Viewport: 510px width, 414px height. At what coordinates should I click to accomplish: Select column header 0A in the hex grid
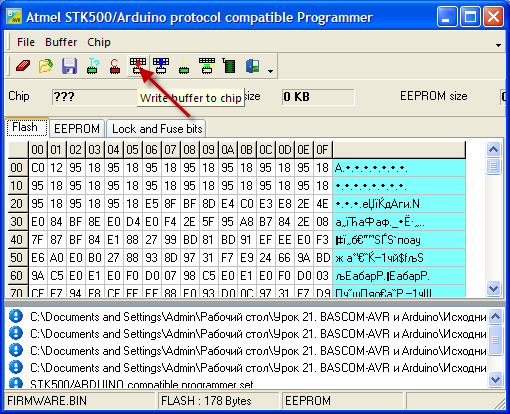tap(228, 150)
